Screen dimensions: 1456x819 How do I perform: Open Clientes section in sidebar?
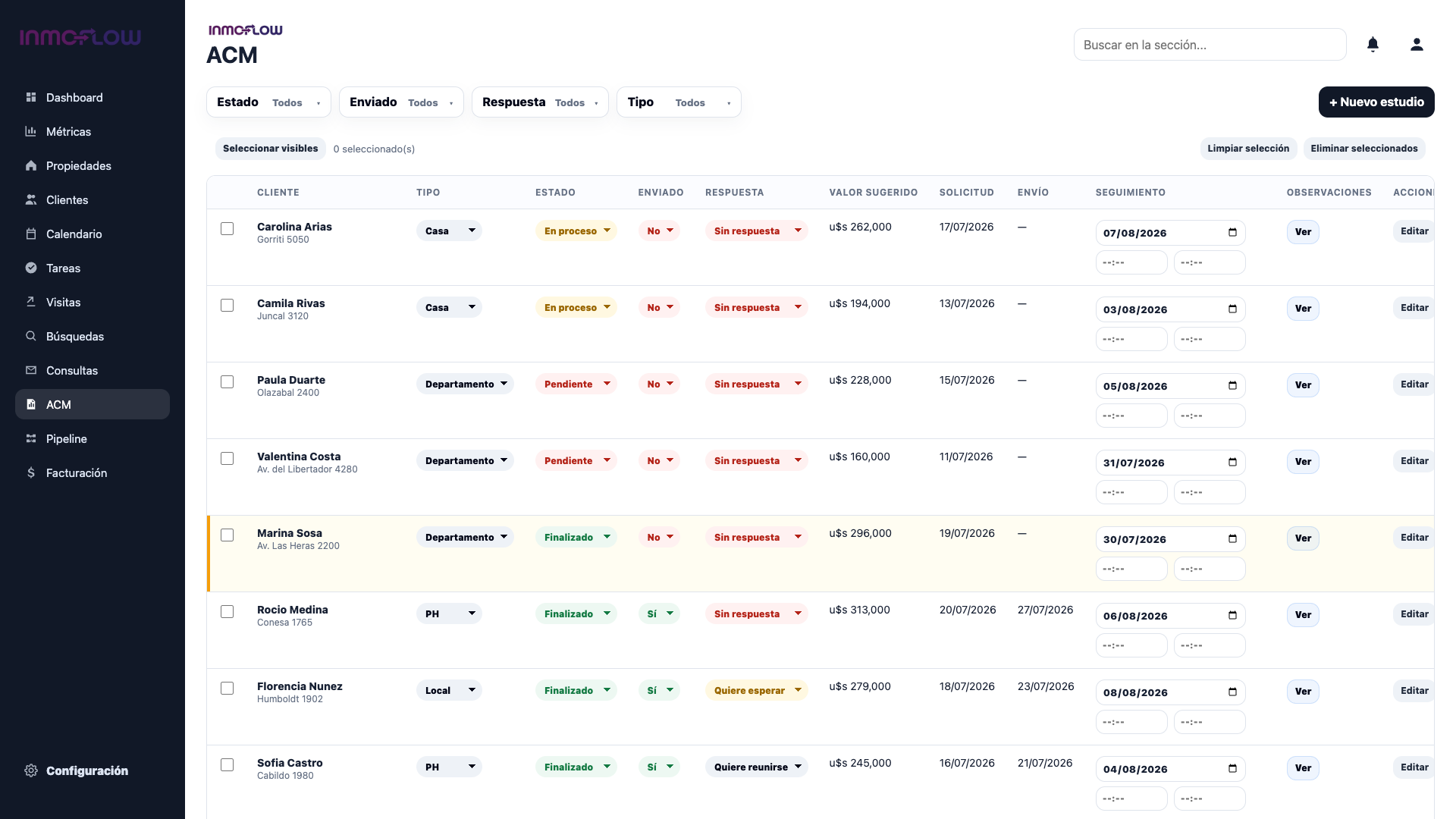(x=93, y=199)
